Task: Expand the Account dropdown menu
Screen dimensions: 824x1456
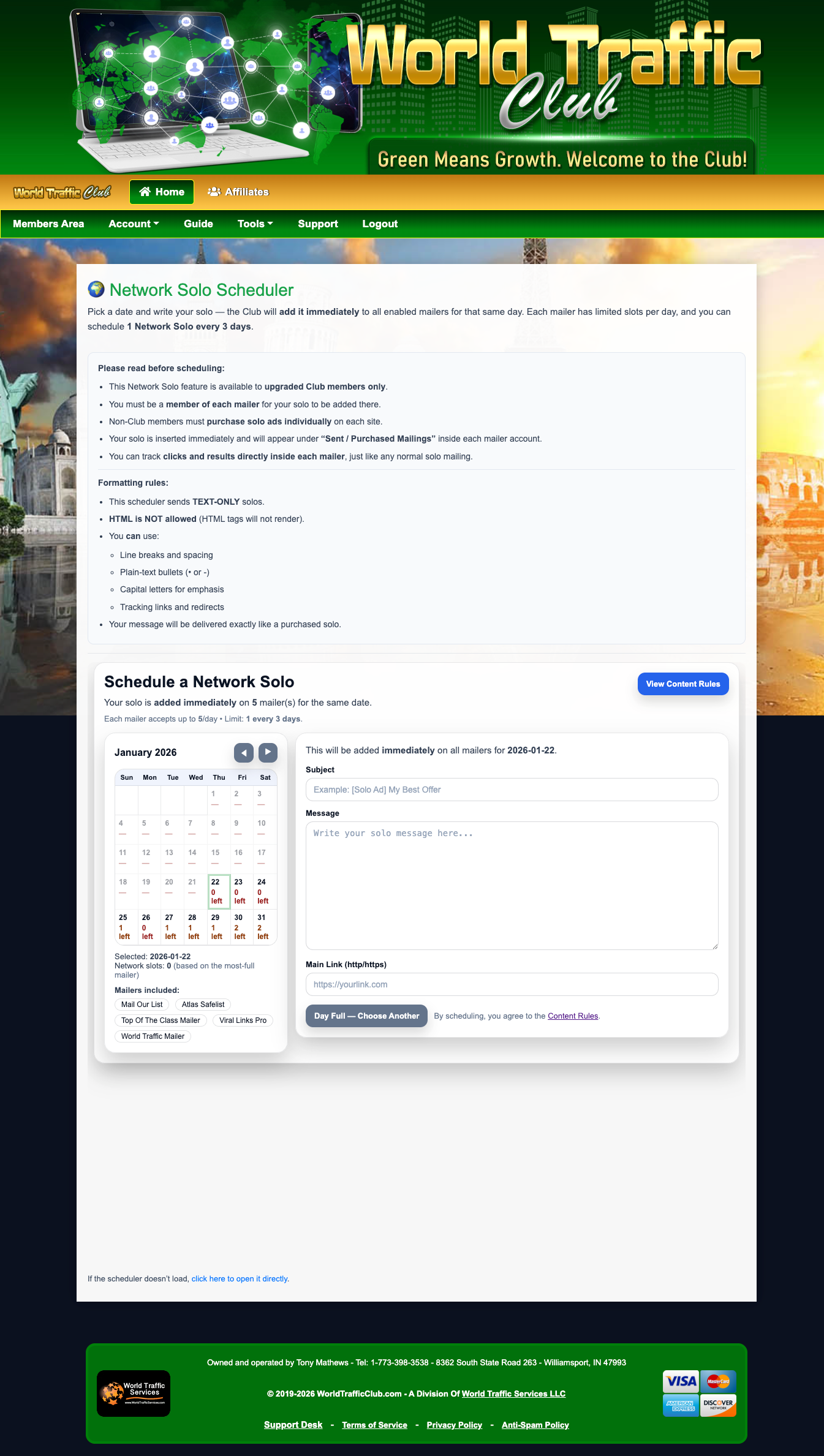Action: coord(134,224)
